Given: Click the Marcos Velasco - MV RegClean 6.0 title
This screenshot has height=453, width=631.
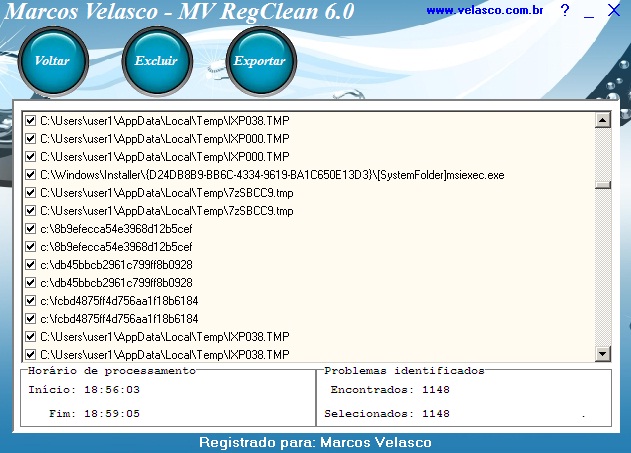Looking at the screenshot, I should 180,11.
